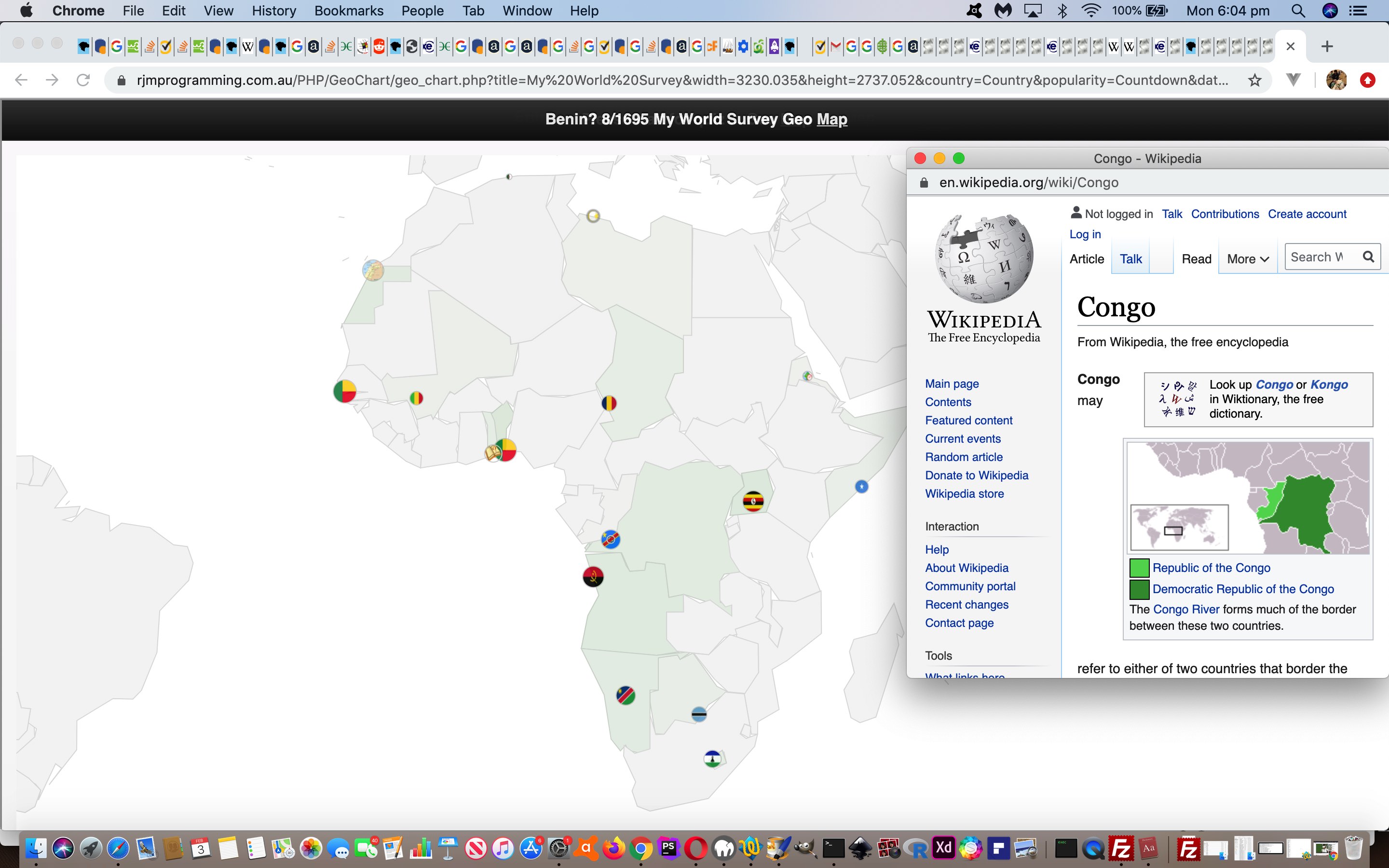Open Firefox from the dock
This screenshot has height=868, width=1389.
tap(614, 848)
